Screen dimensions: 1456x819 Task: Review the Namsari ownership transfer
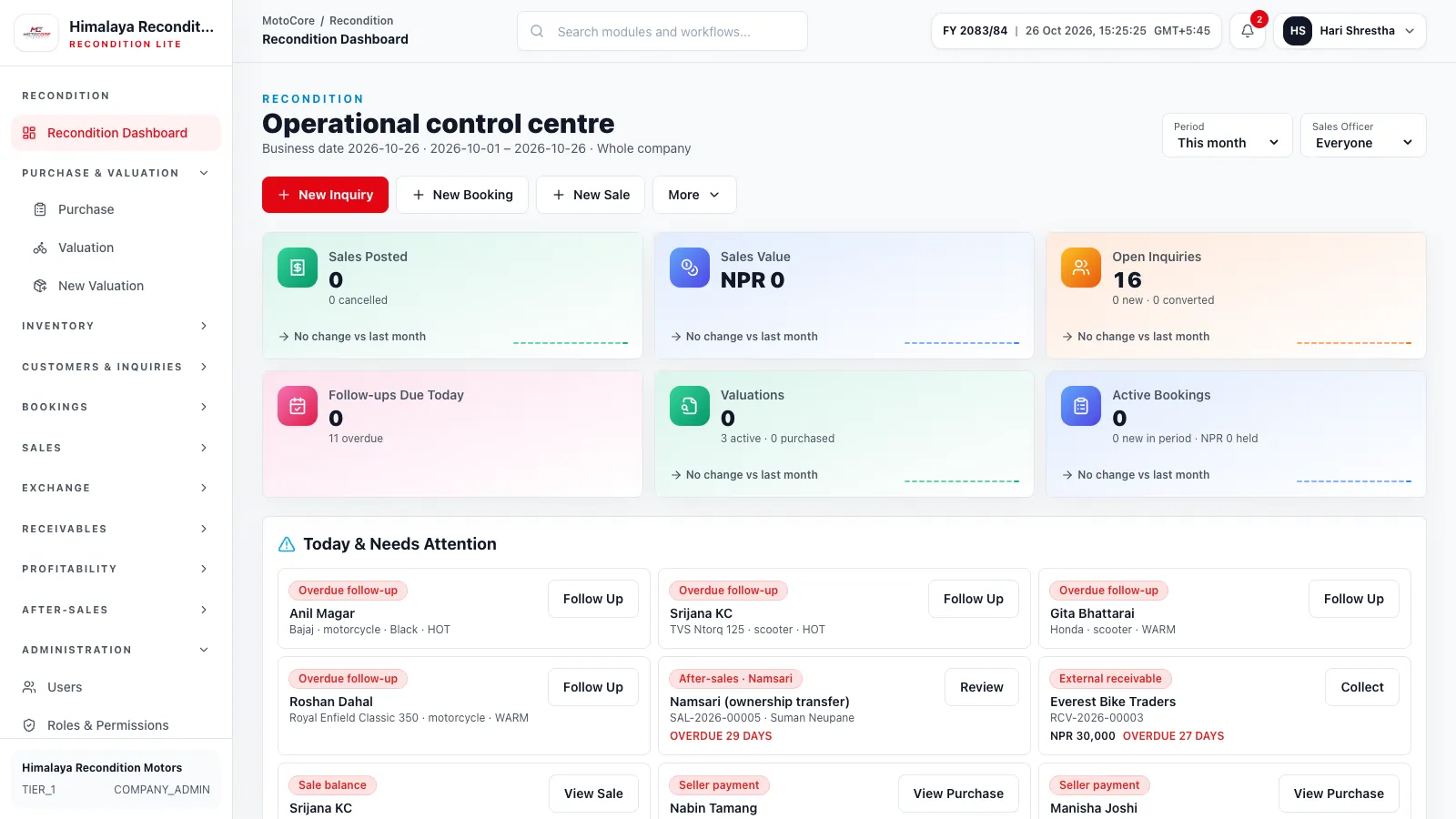click(x=982, y=687)
